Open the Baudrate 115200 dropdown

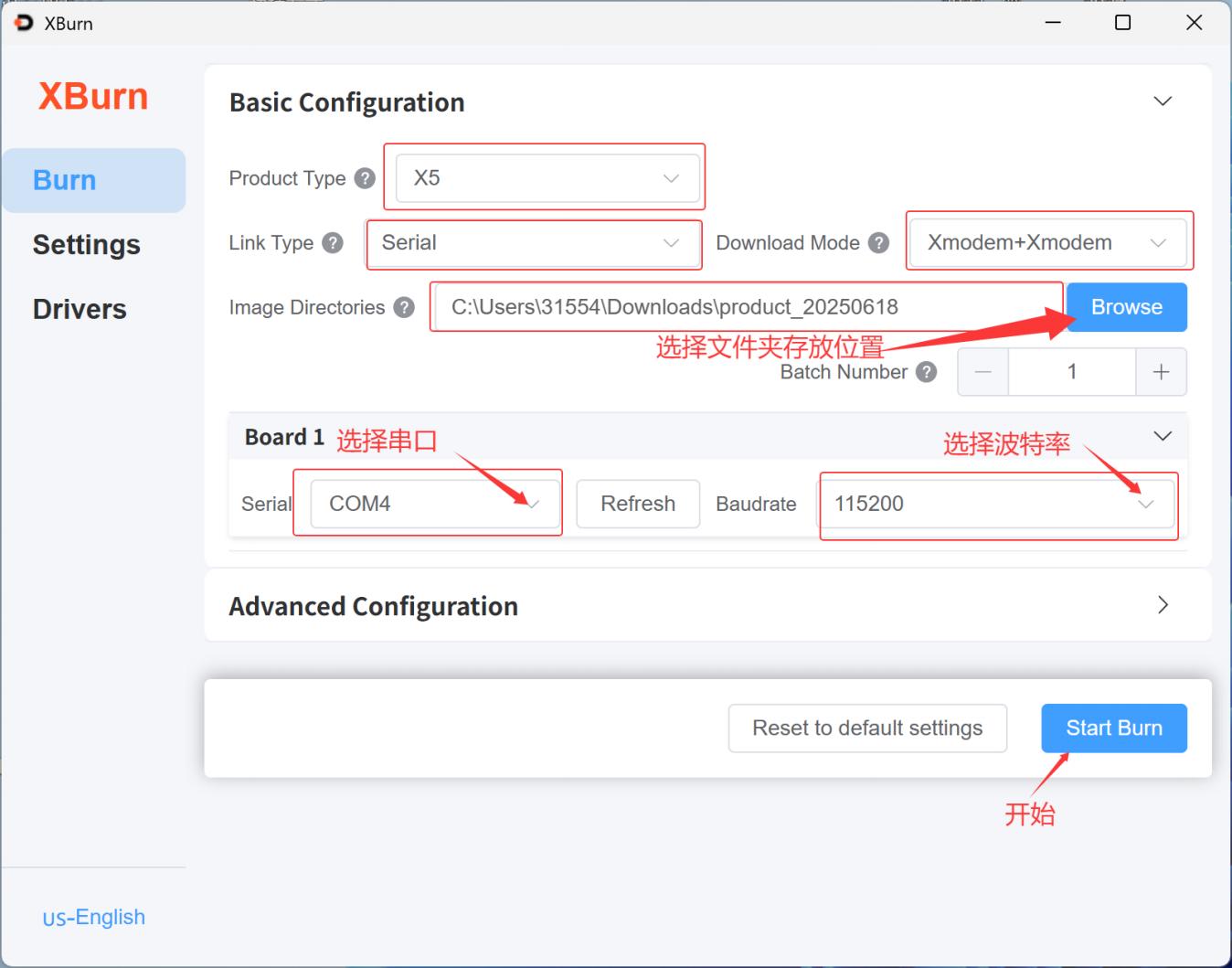click(x=995, y=504)
